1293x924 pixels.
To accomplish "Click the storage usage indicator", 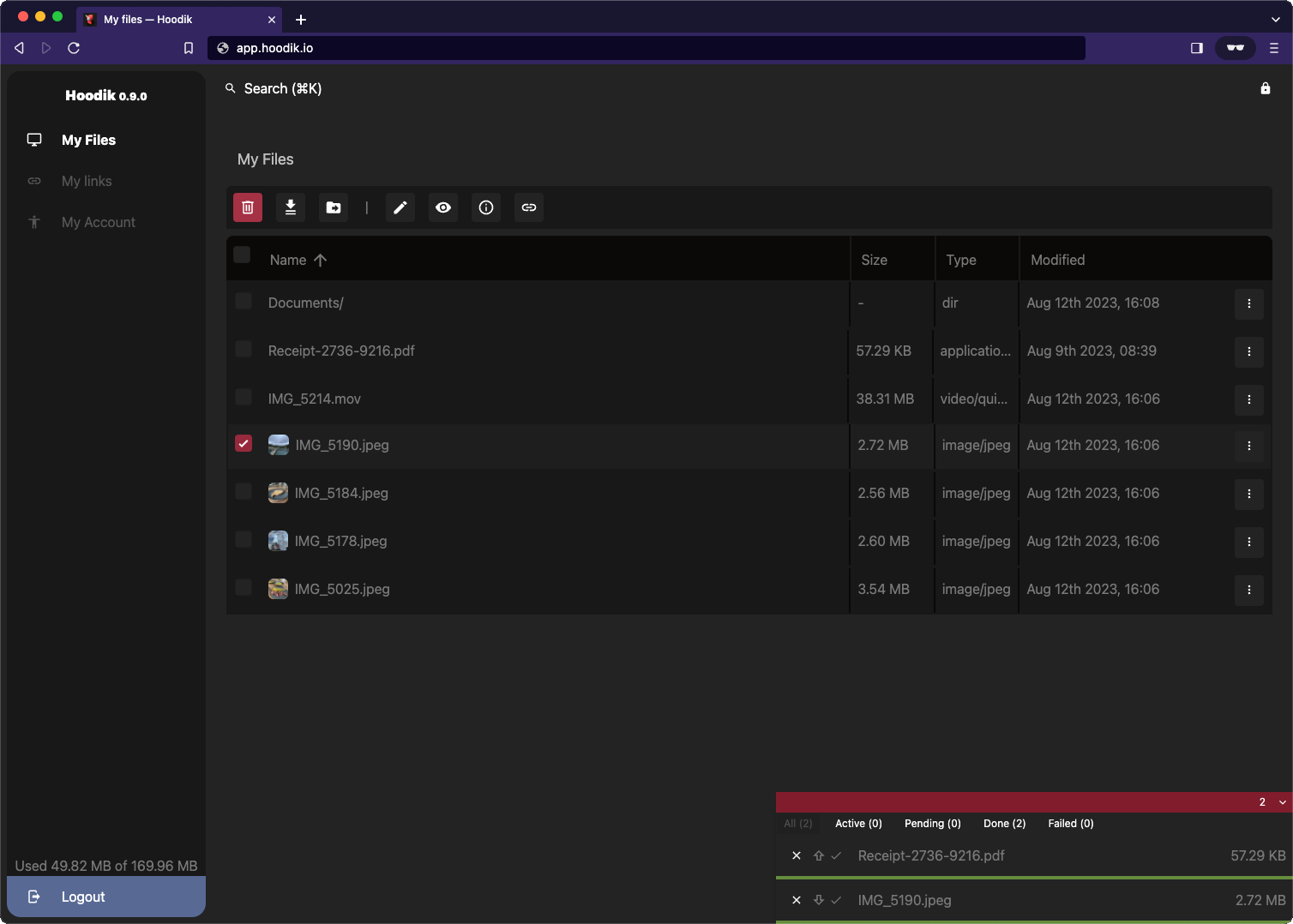I will coord(105,866).
